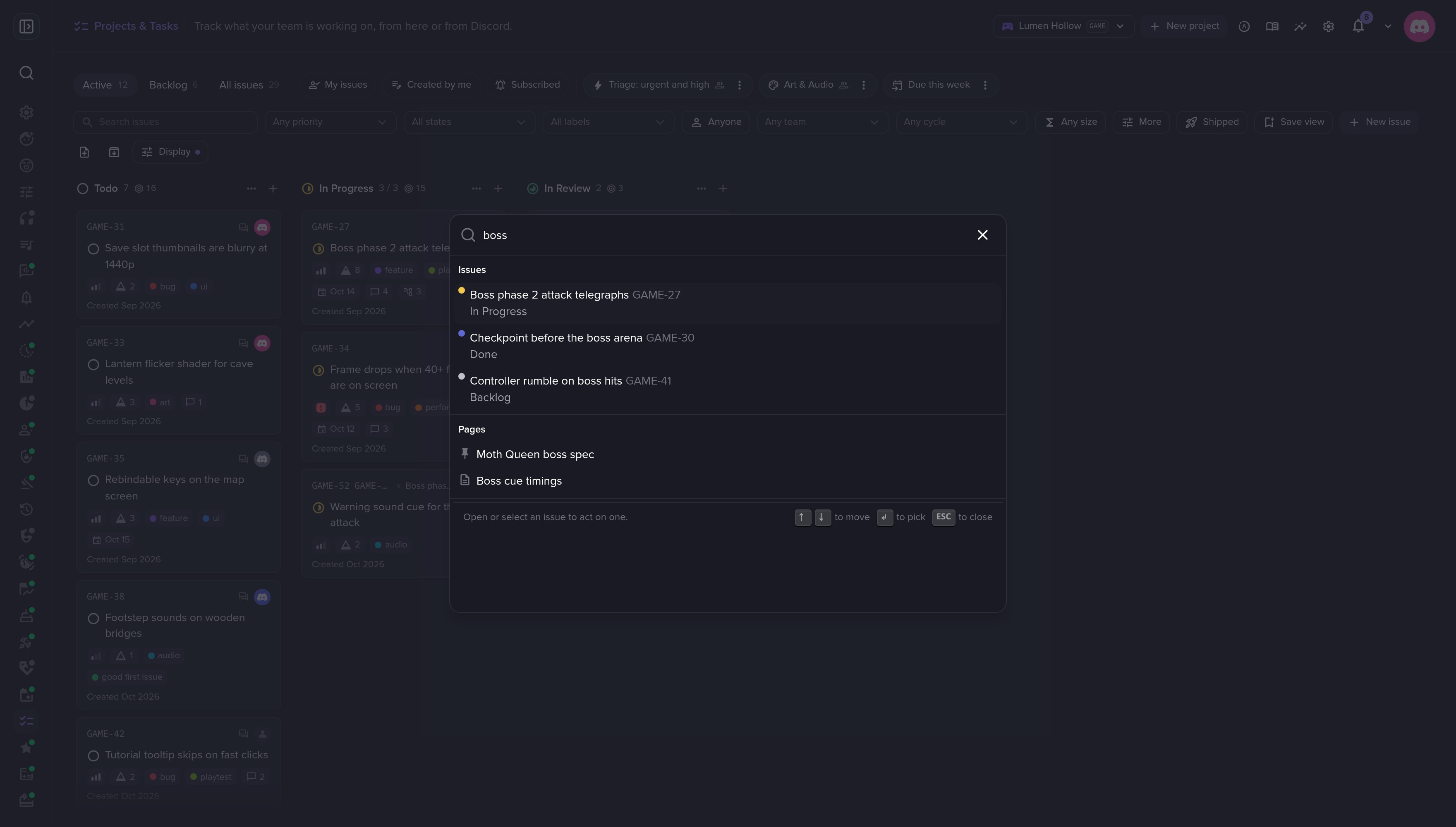Screen dimensions: 1456x827
Task: Toggle the Shipped filter
Action: 1212,122
